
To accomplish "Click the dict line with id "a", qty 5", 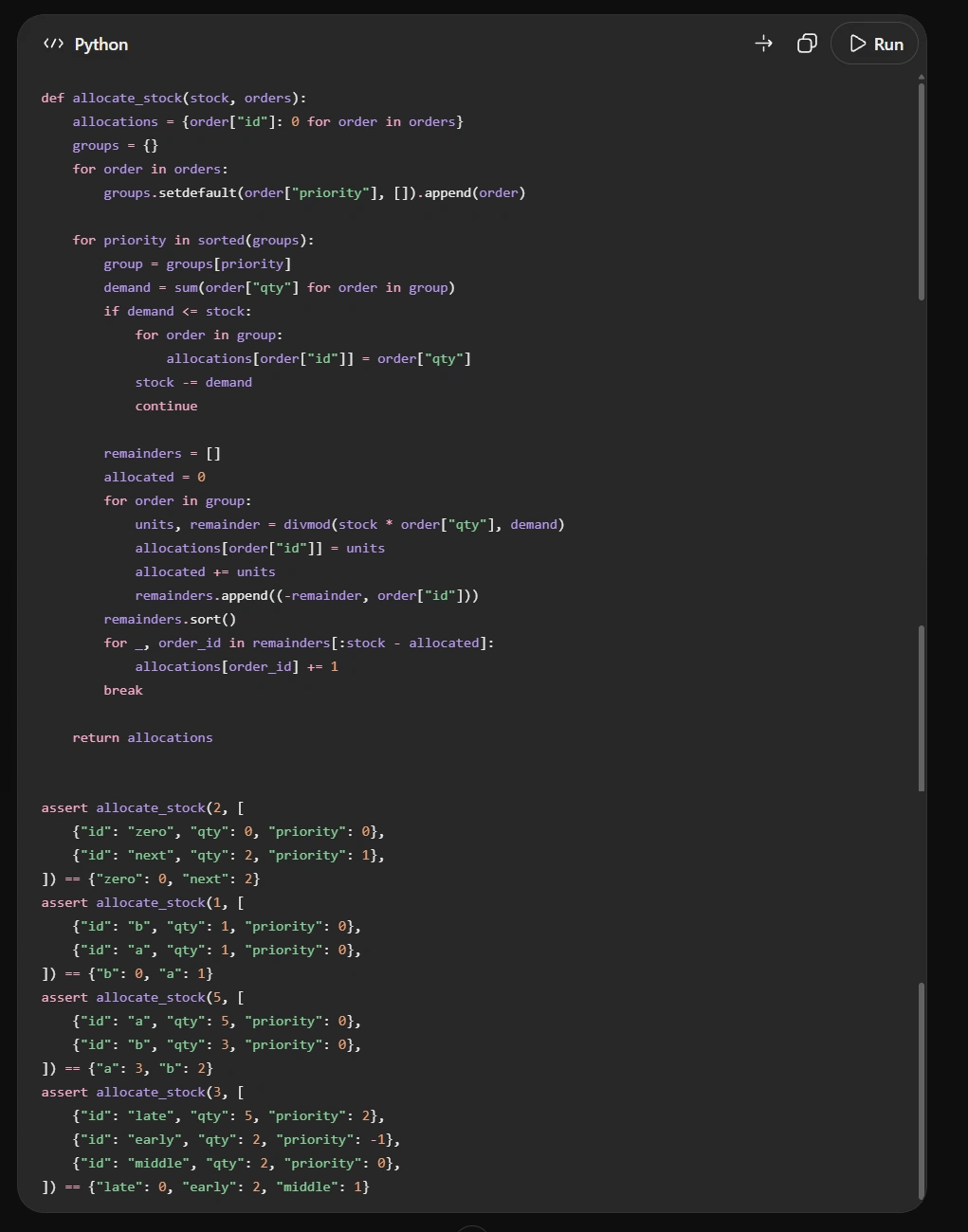I will point(217,1021).
